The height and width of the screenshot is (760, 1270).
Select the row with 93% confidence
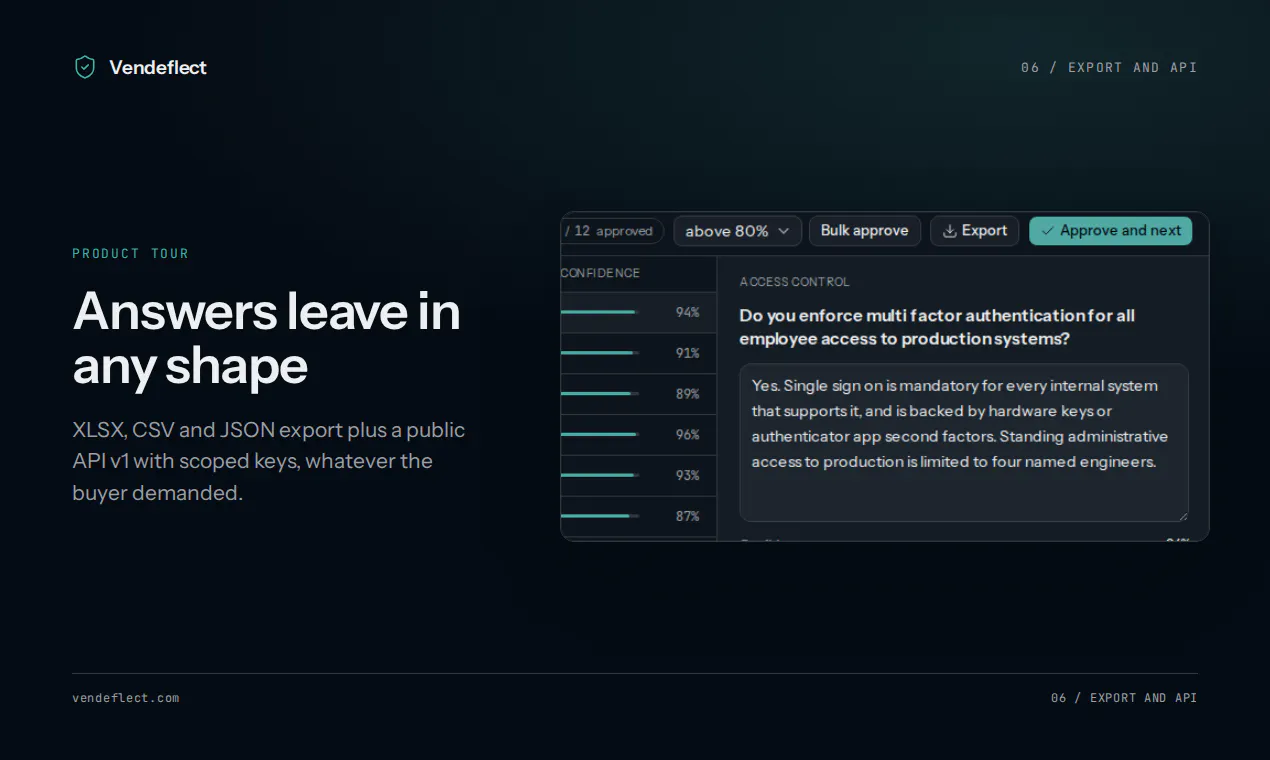coord(638,476)
